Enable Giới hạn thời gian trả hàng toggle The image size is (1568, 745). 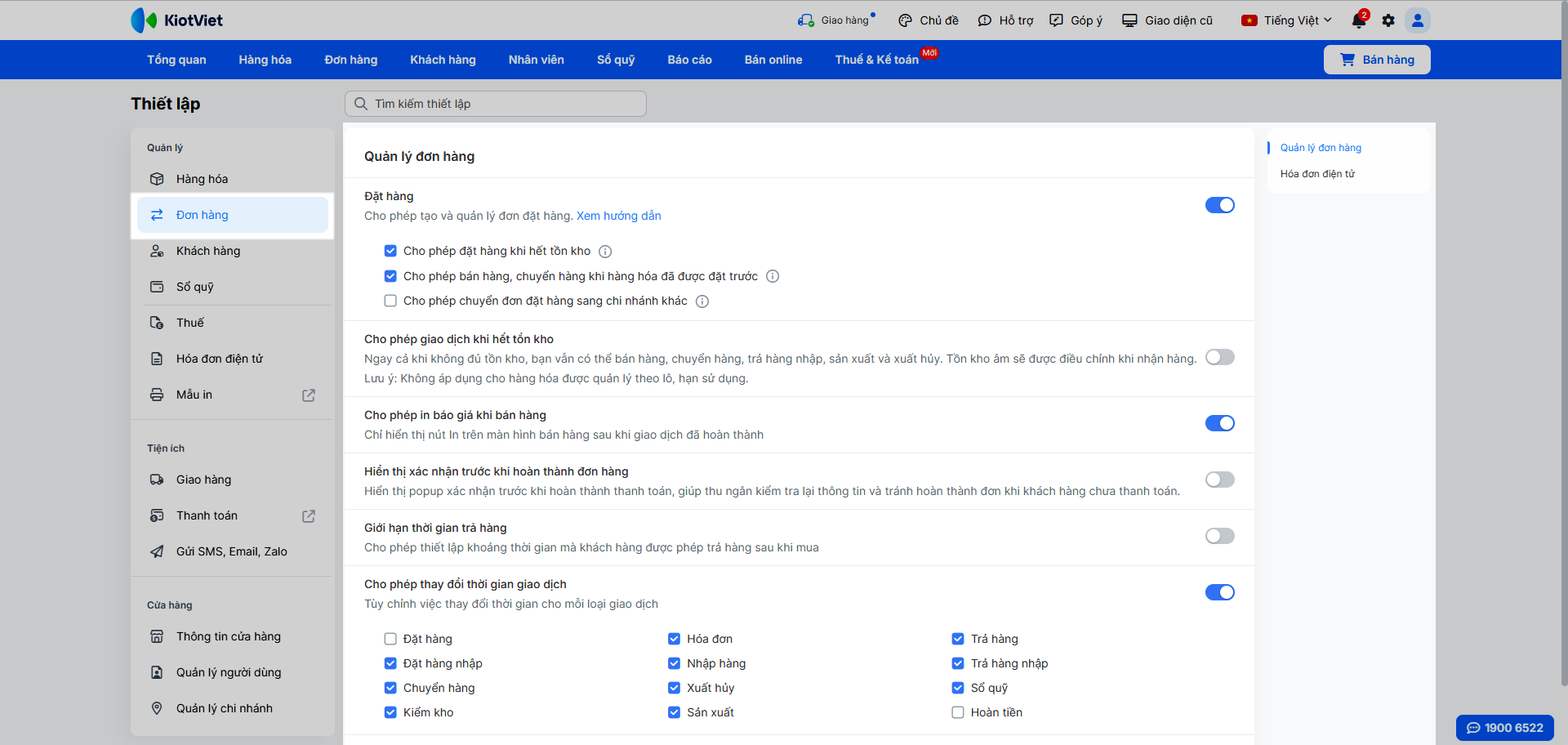[x=1219, y=536]
